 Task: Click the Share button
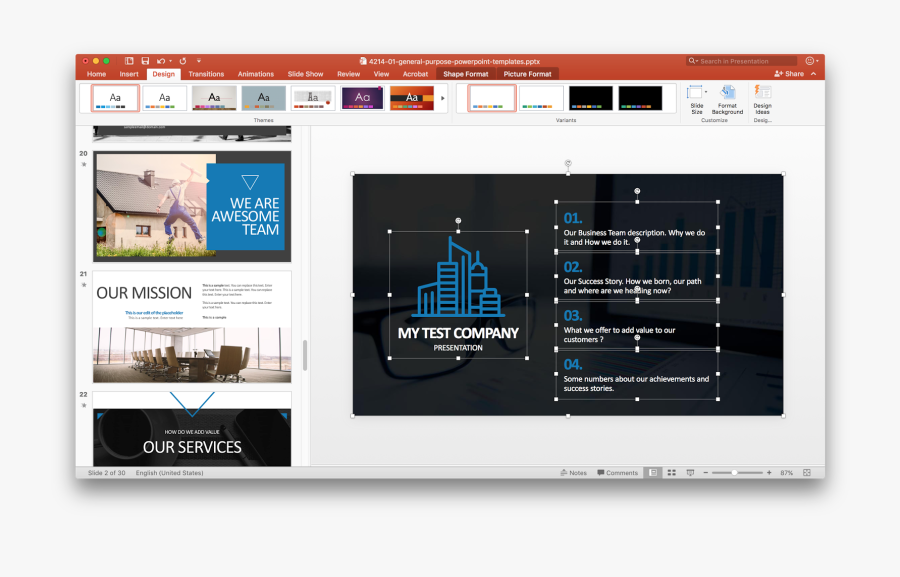coord(789,74)
